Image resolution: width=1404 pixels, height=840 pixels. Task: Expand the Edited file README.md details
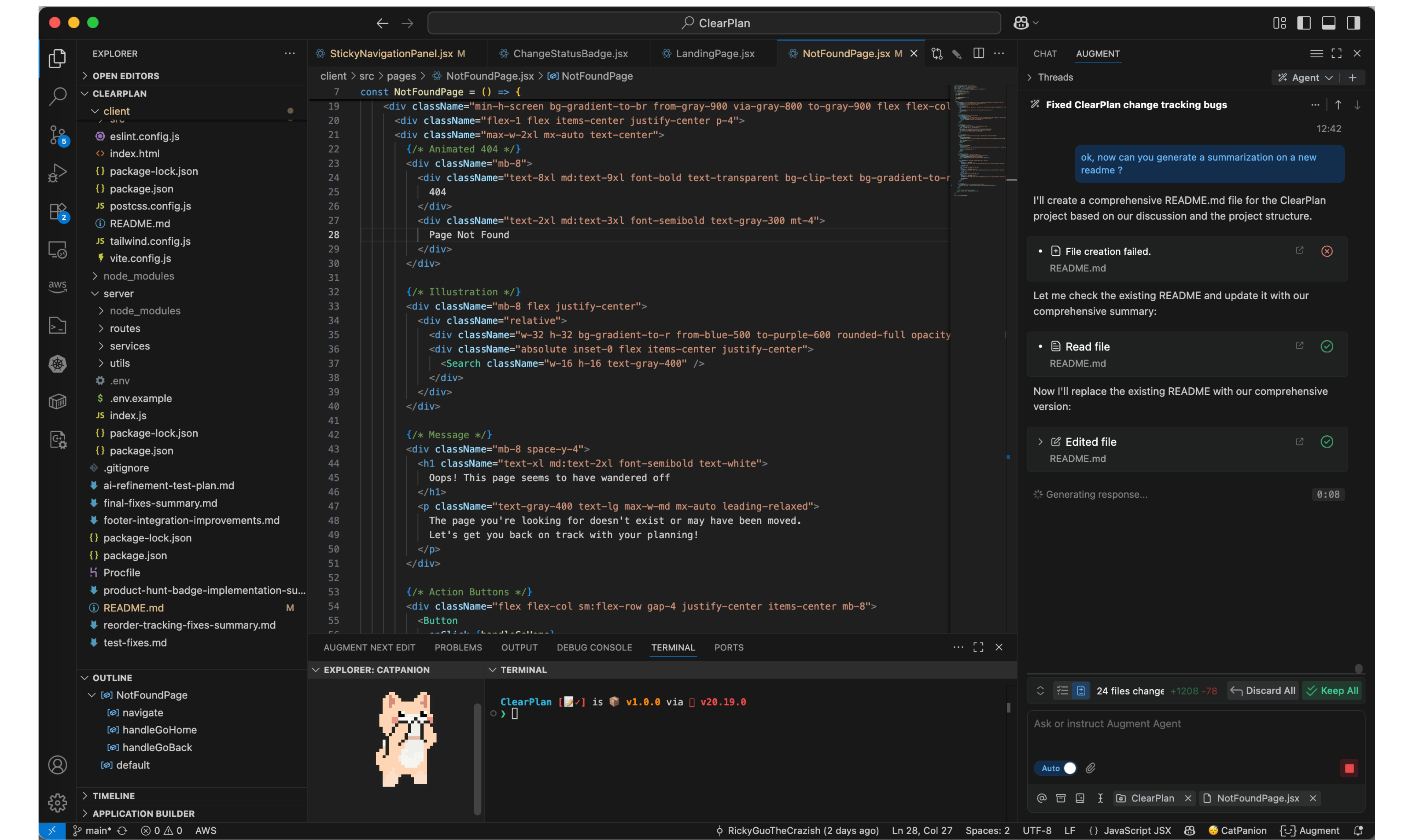tap(1040, 441)
